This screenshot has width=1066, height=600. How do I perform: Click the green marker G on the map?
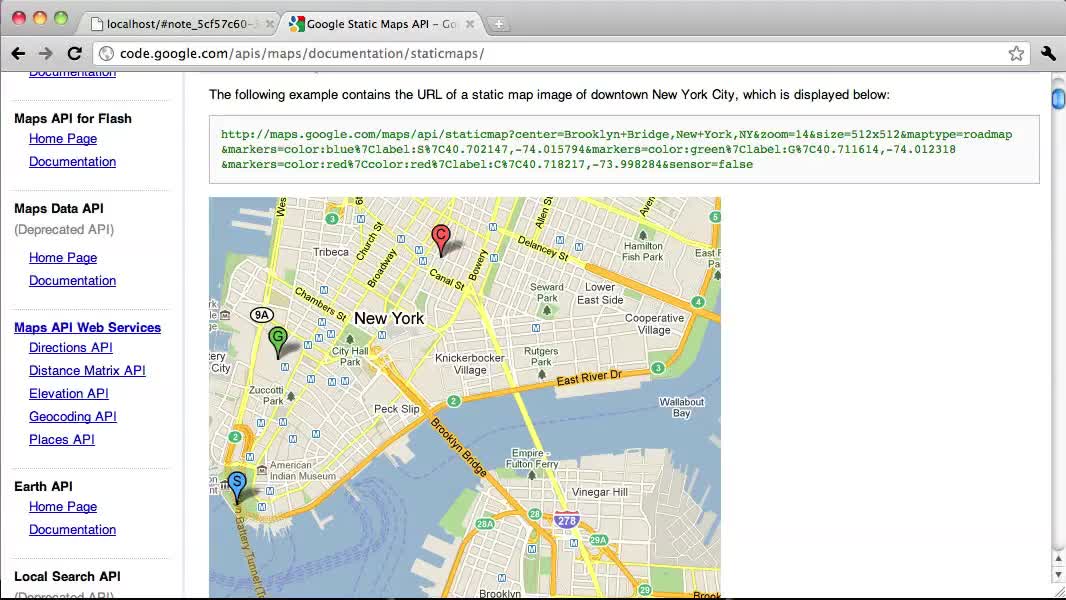pyautogui.click(x=278, y=338)
